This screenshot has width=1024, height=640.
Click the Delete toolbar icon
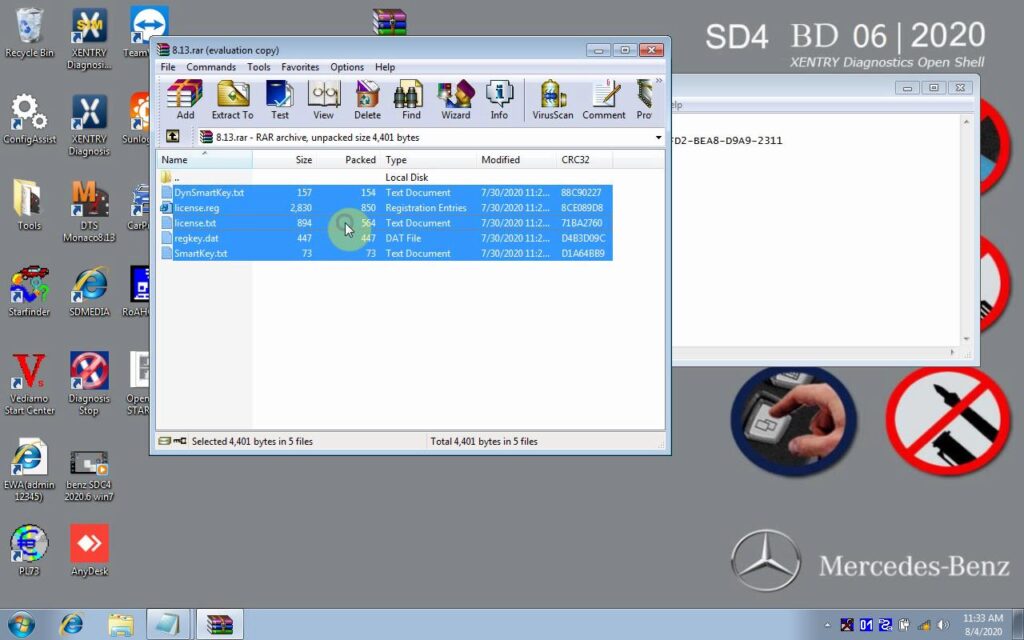367,100
